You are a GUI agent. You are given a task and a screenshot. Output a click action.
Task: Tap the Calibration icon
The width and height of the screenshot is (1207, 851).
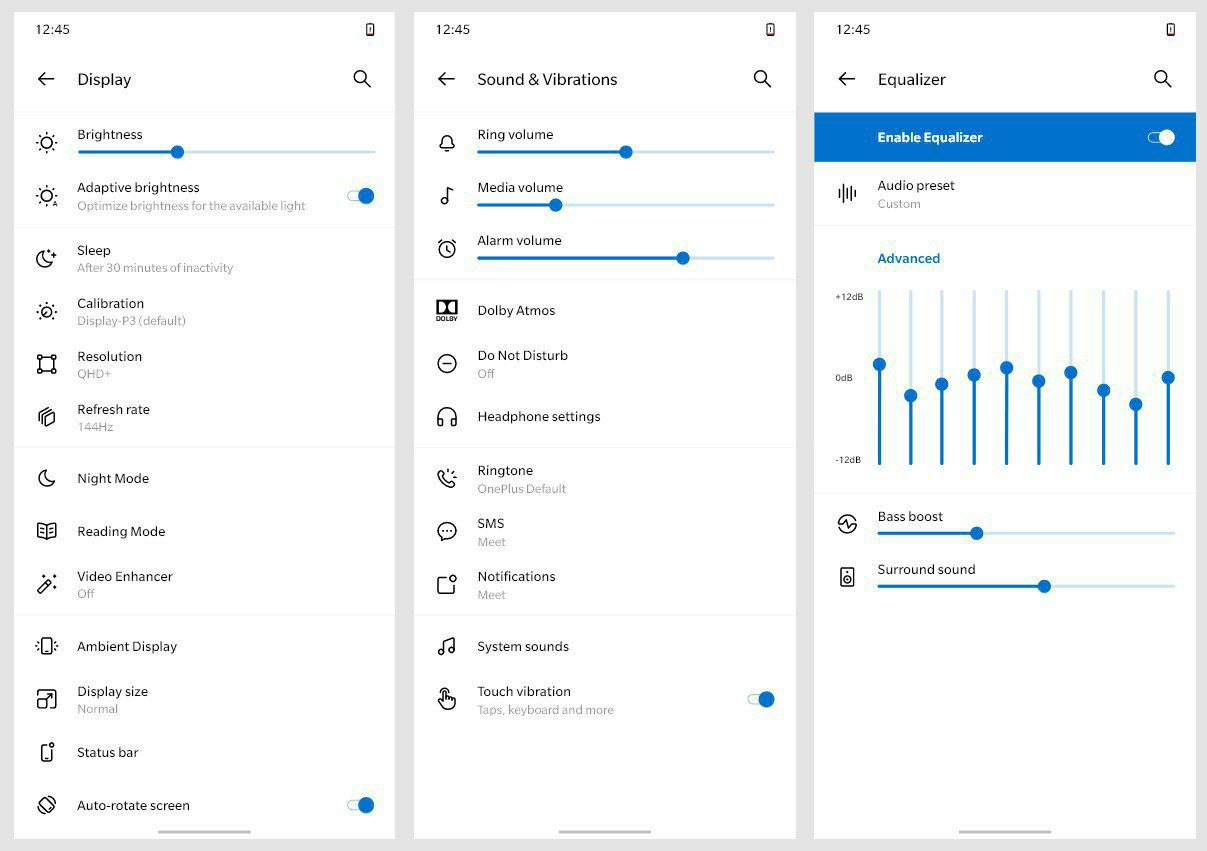coord(46,311)
